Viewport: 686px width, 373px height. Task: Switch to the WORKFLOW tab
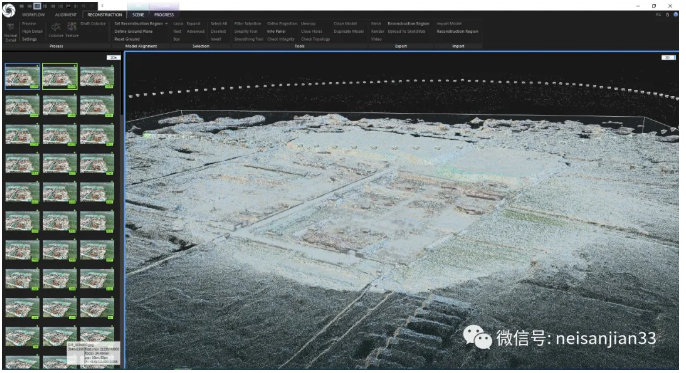tap(34, 15)
